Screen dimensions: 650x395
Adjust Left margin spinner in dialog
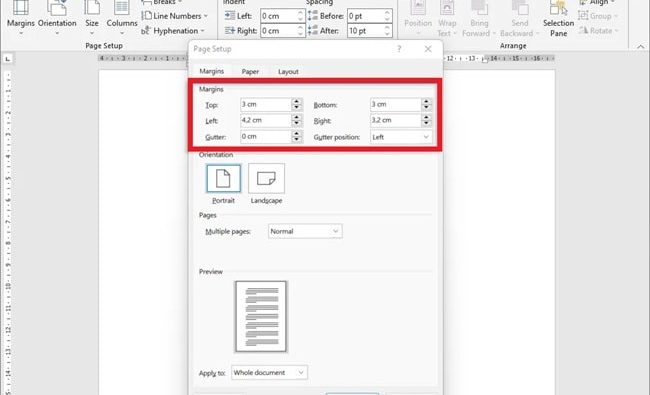[x=296, y=120]
